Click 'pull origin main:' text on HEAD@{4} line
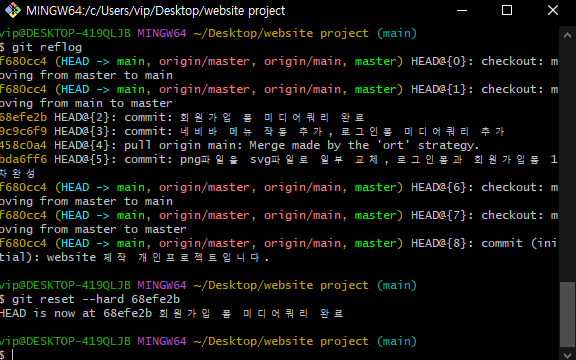This screenshot has height=360, width=576. (x=183, y=145)
